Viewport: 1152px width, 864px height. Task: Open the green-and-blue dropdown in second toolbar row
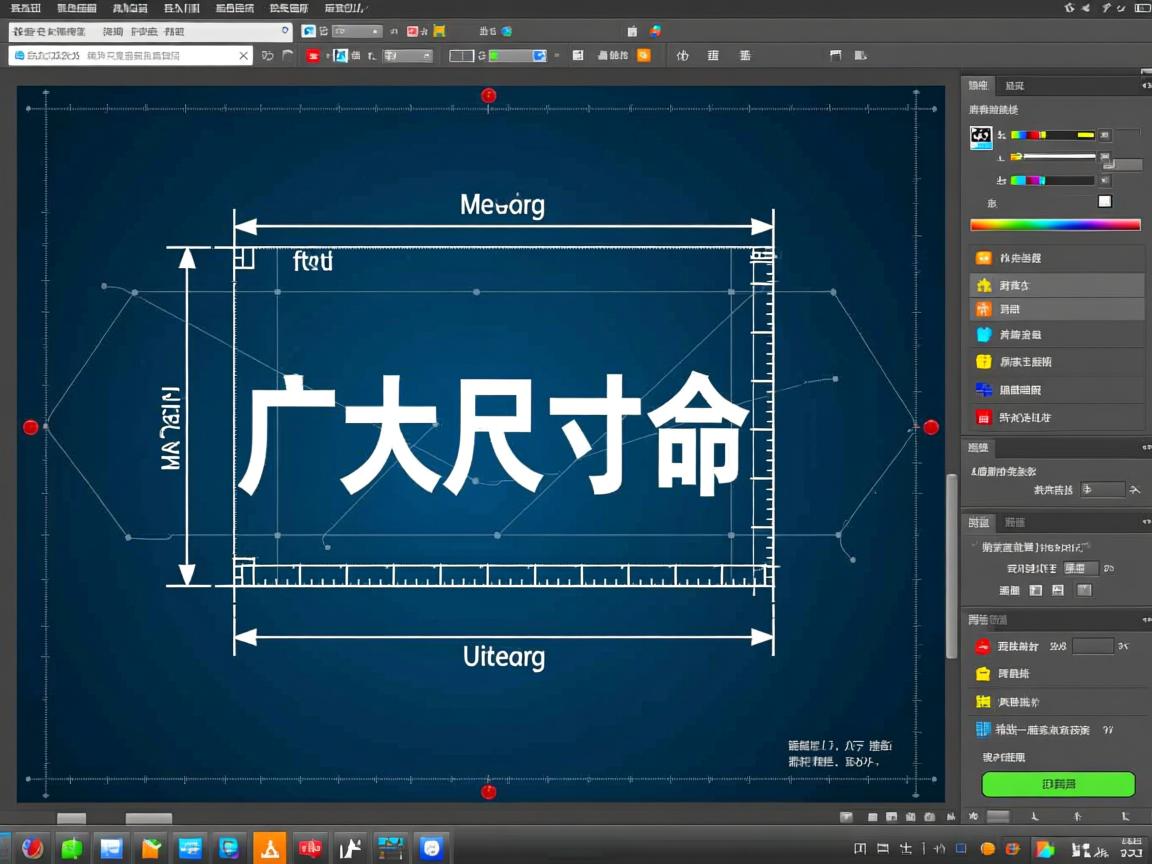(517, 56)
